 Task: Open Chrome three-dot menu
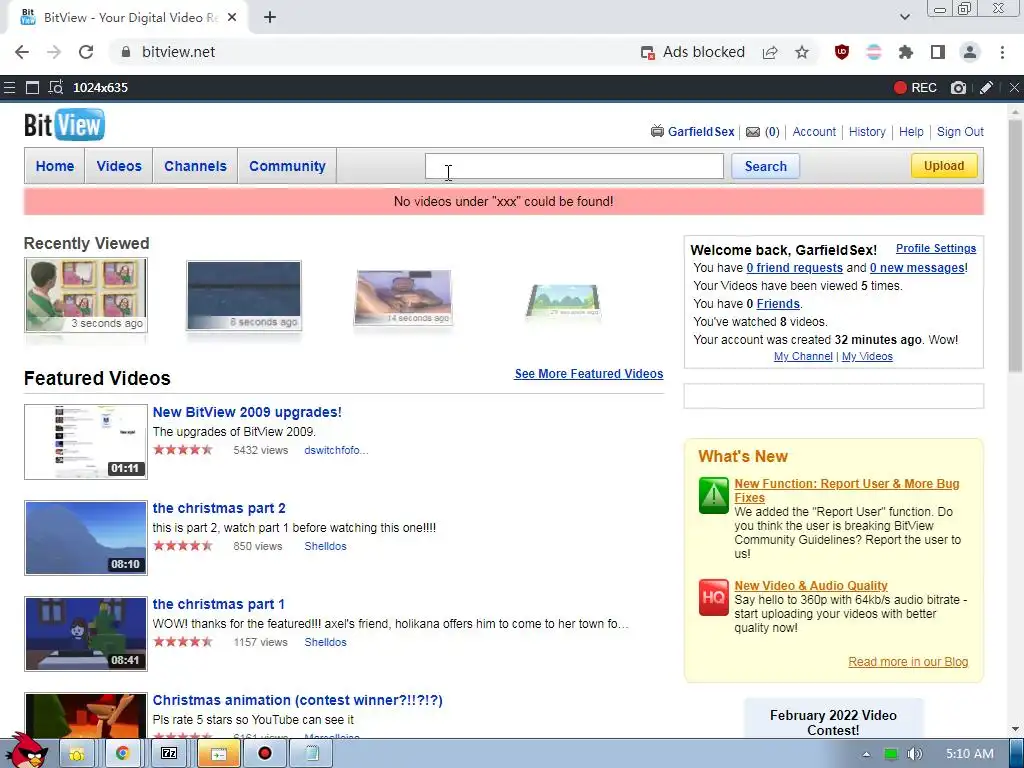(1002, 52)
